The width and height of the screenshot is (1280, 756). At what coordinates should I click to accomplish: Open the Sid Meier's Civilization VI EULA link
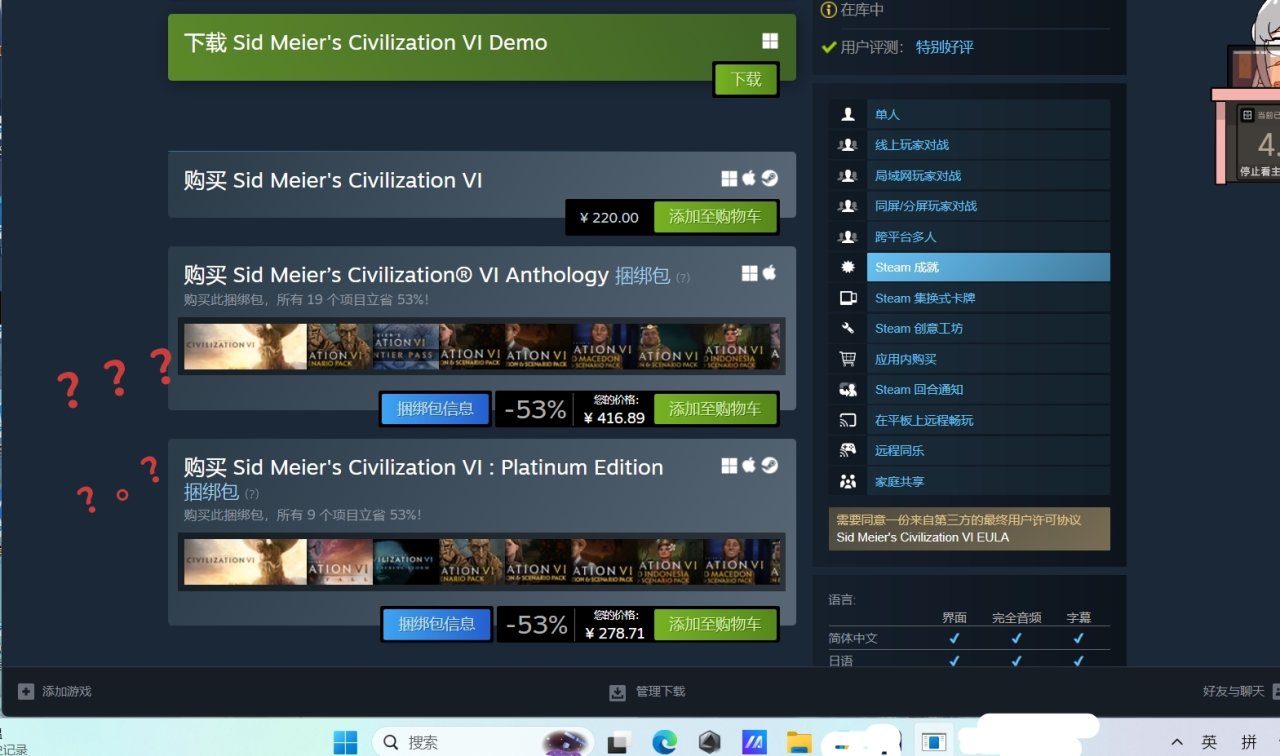(922, 537)
